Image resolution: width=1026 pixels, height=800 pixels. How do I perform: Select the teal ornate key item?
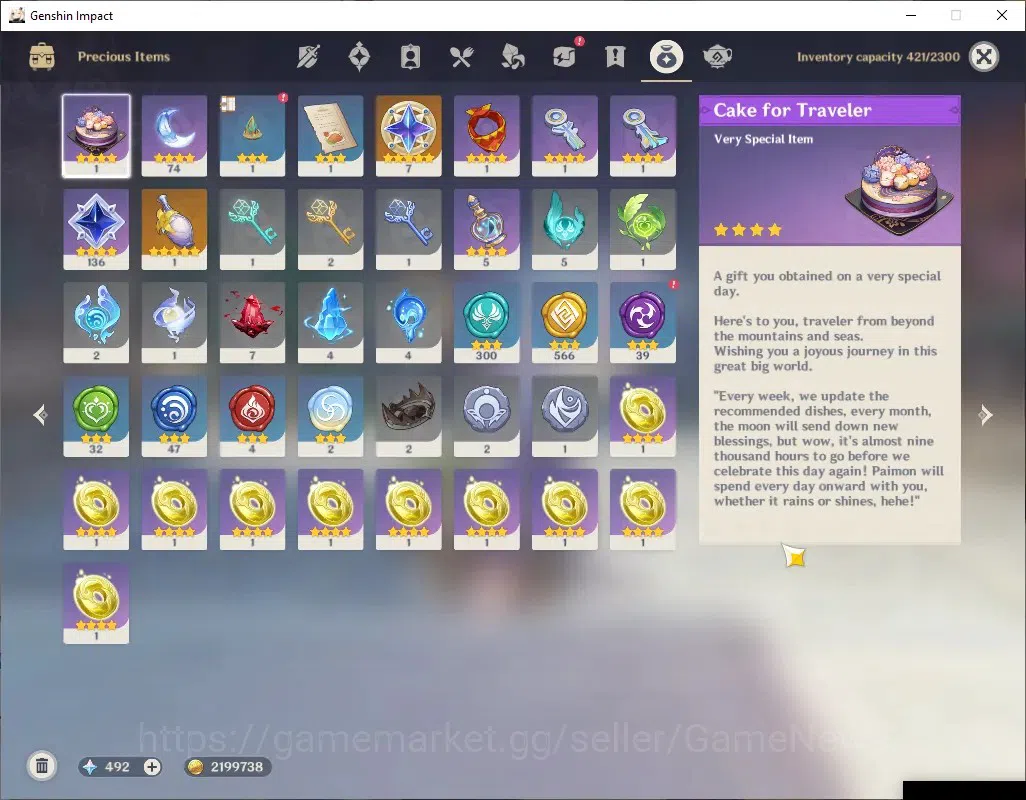pos(253,229)
